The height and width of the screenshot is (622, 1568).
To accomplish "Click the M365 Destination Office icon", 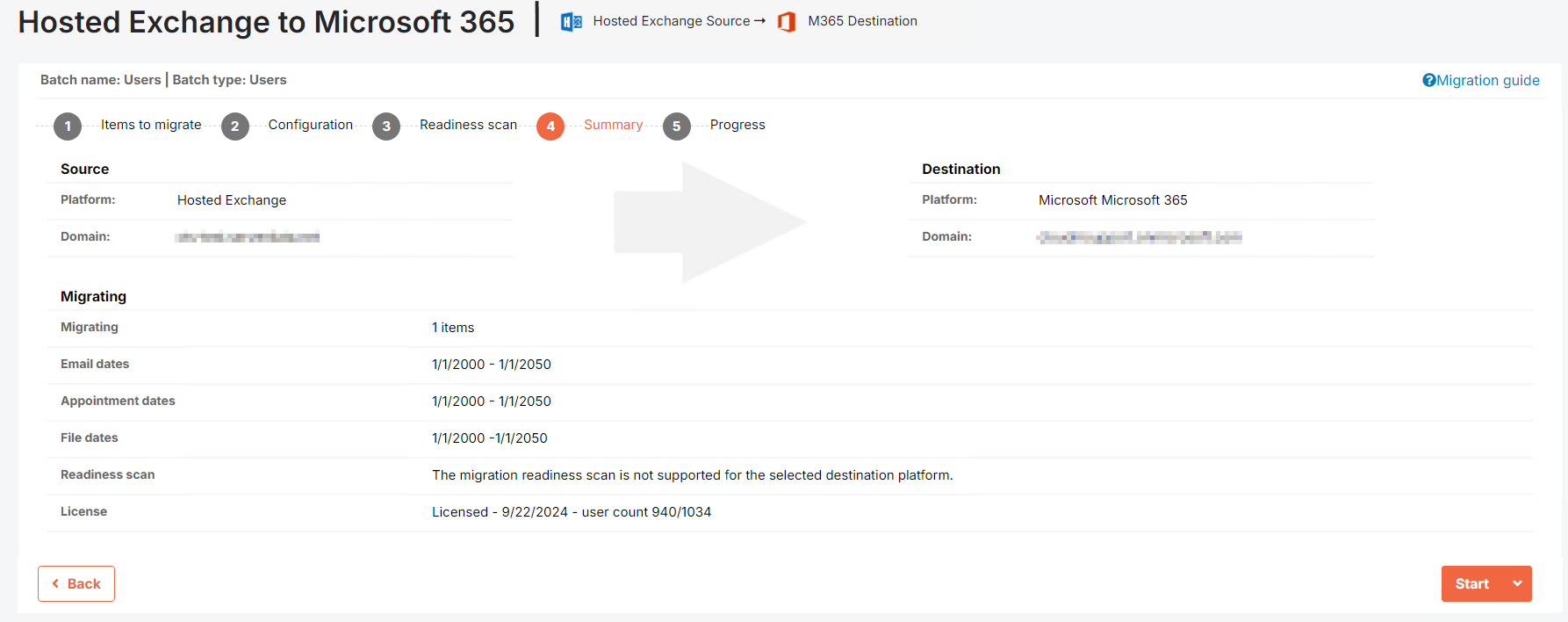I will 787,21.
